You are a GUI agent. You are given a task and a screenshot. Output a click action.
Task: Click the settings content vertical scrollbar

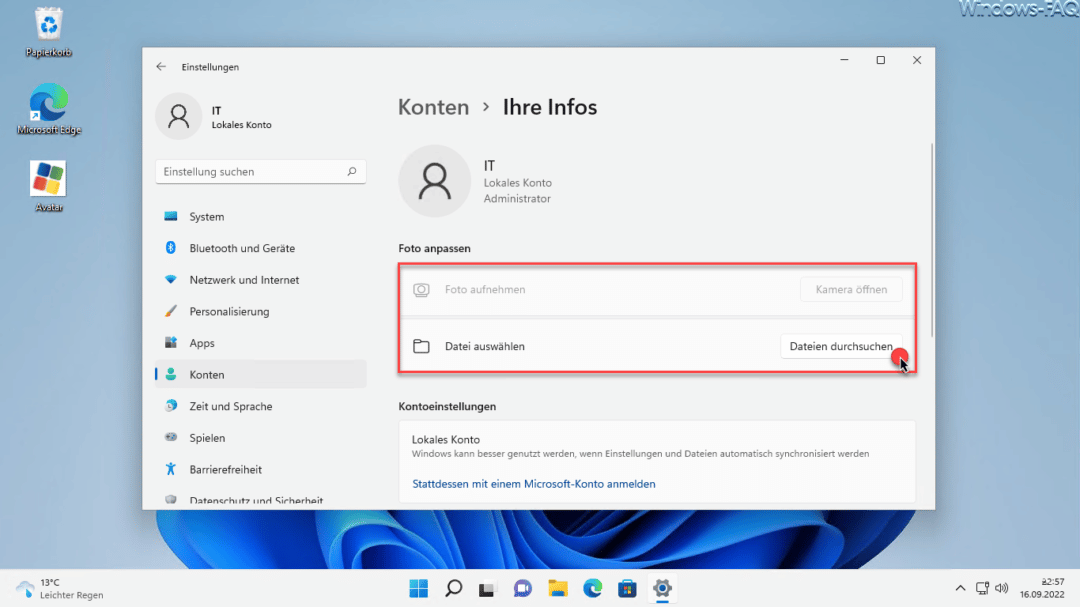pyautogui.click(x=931, y=240)
